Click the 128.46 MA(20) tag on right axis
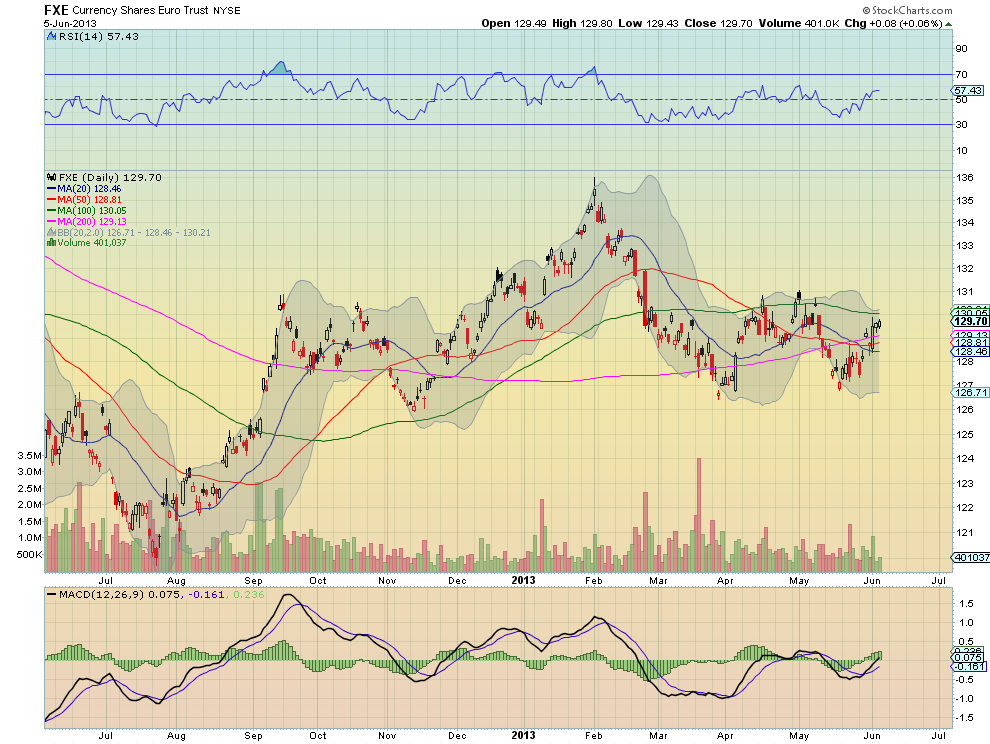Image resolution: width=990 pixels, height=744 pixels. [970, 352]
